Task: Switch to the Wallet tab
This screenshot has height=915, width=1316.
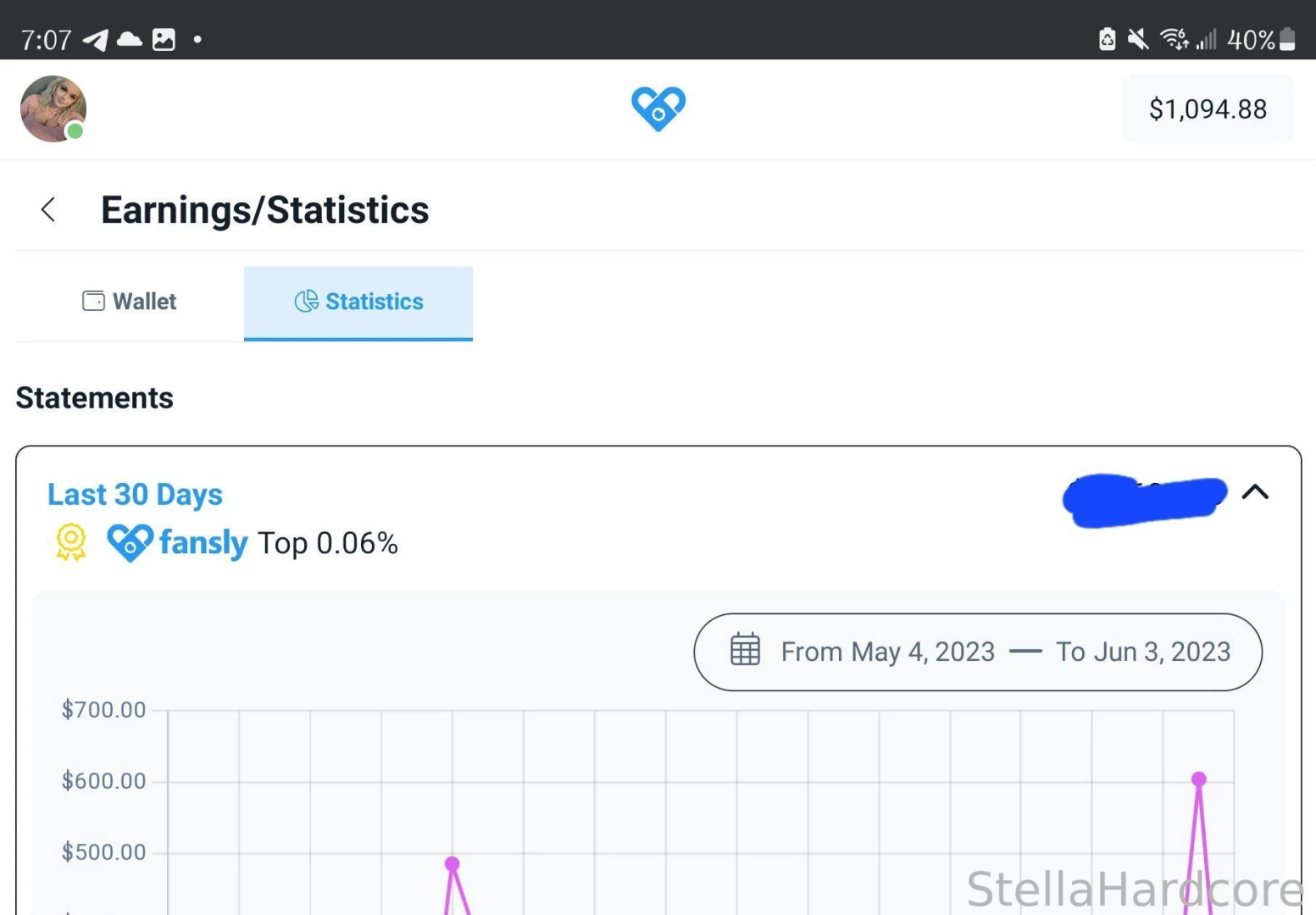Action: pyautogui.click(x=130, y=303)
